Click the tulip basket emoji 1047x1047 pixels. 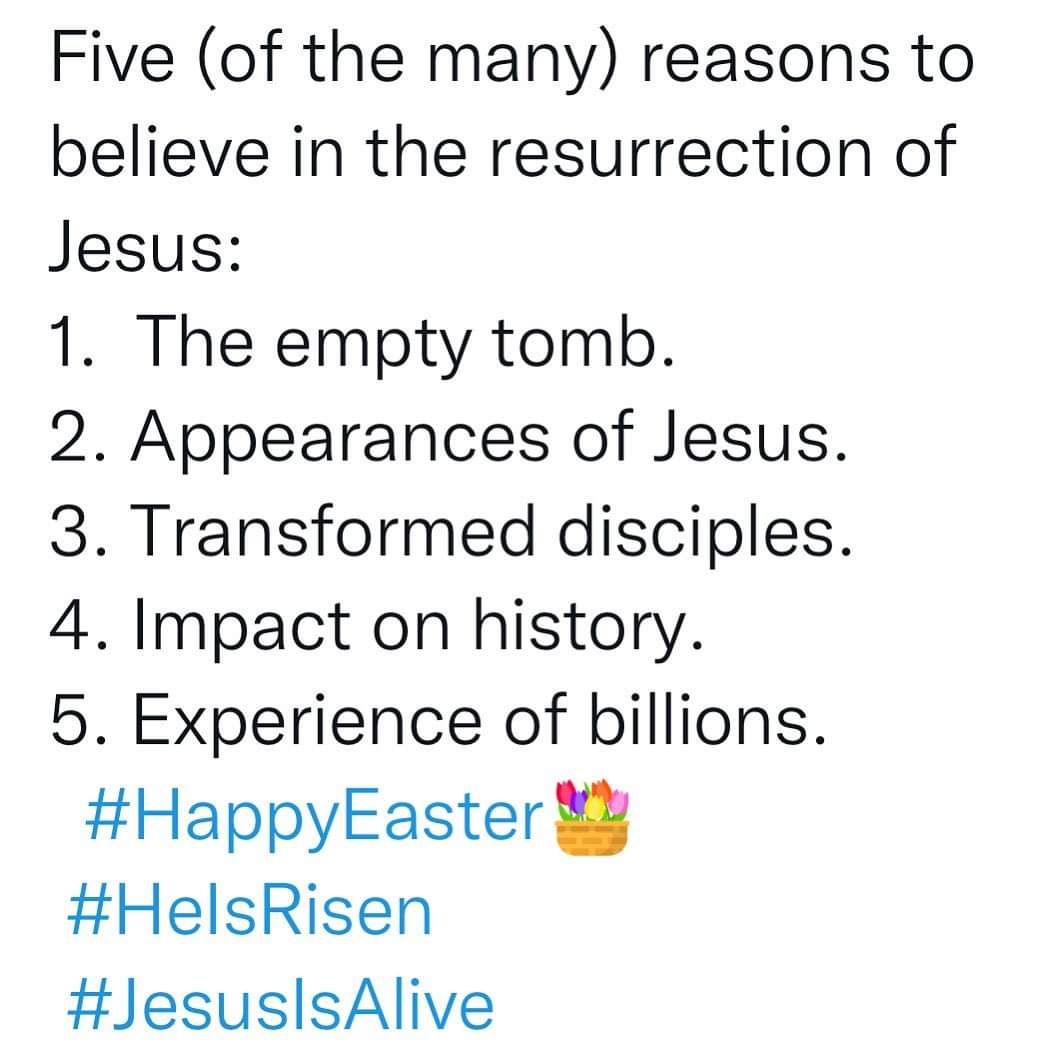[x=593, y=821]
